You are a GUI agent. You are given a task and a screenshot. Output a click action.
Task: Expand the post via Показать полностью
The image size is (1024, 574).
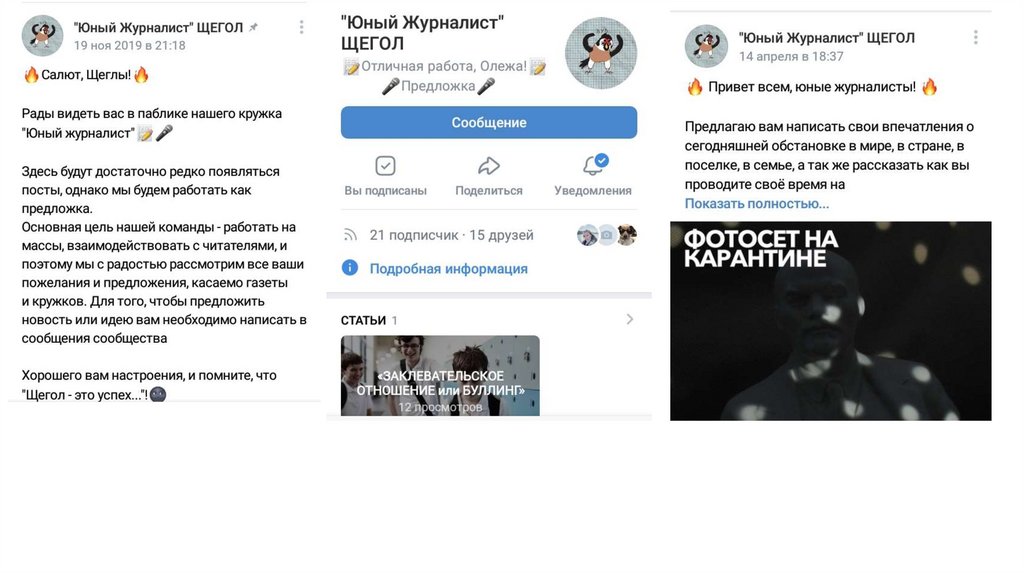click(x=756, y=204)
